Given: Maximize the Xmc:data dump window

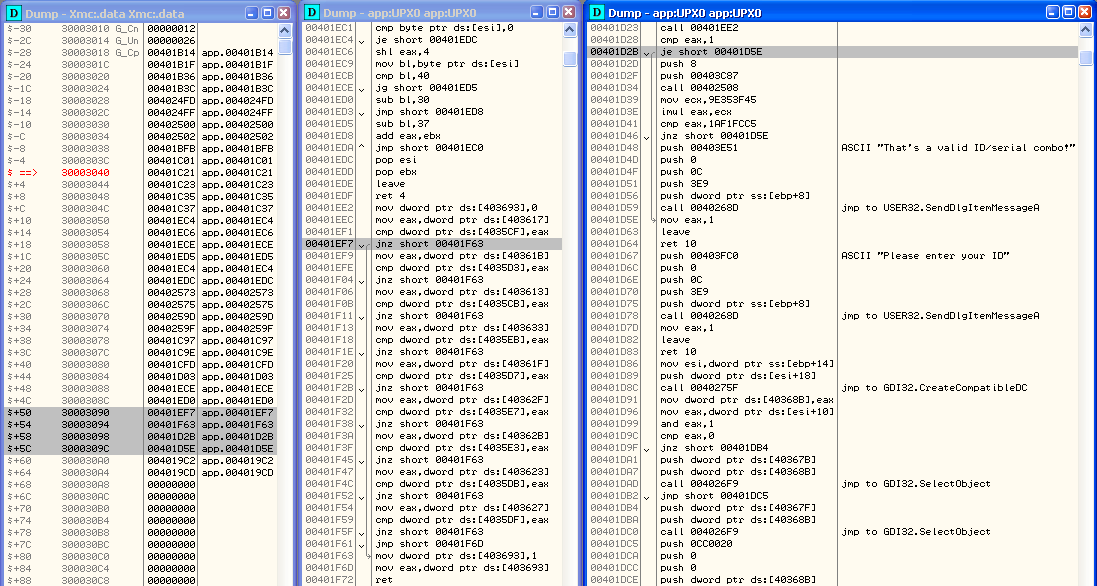Looking at the screenshot, I should pos(267,13).
